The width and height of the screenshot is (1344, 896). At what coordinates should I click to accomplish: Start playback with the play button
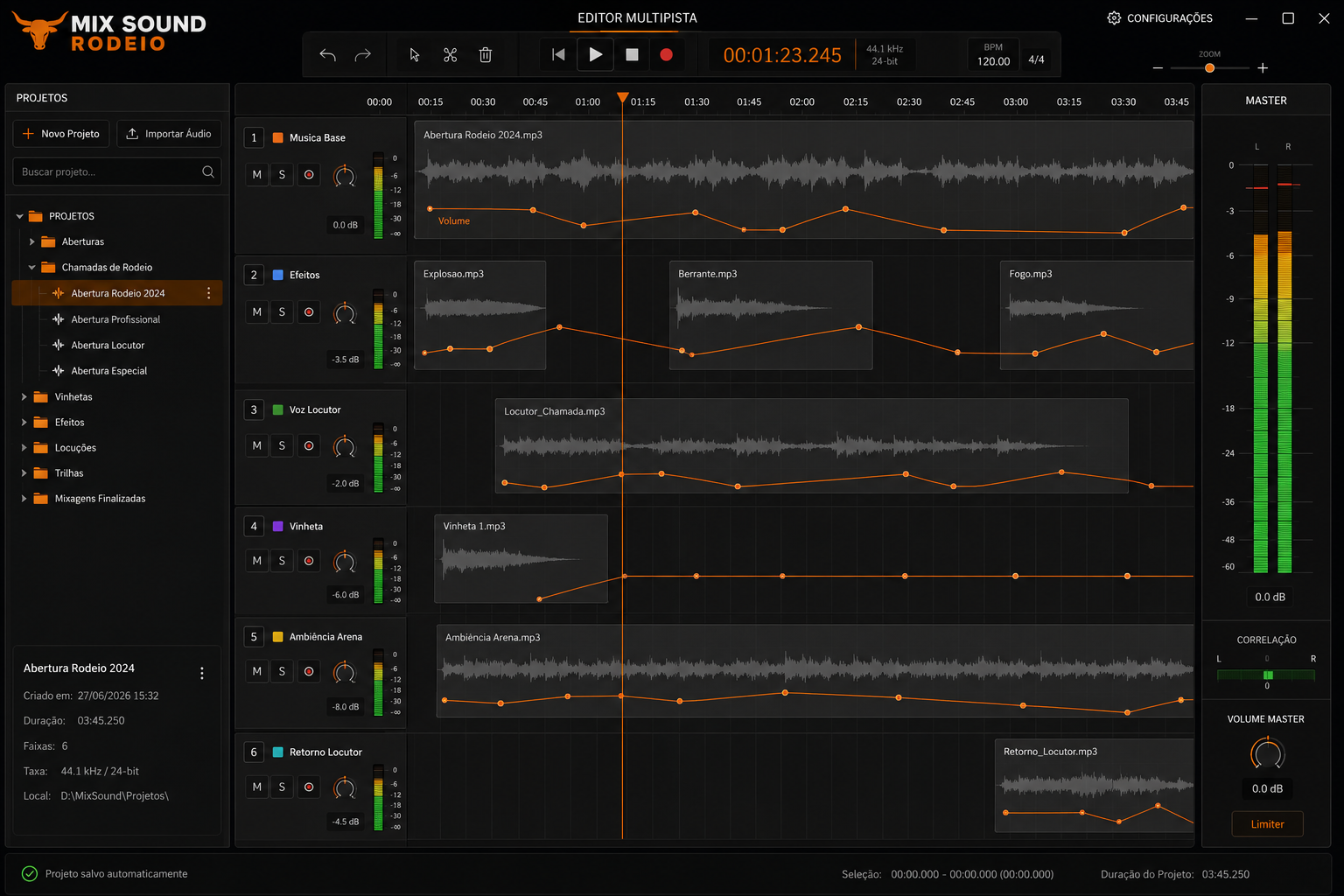[x=595, y=54]
